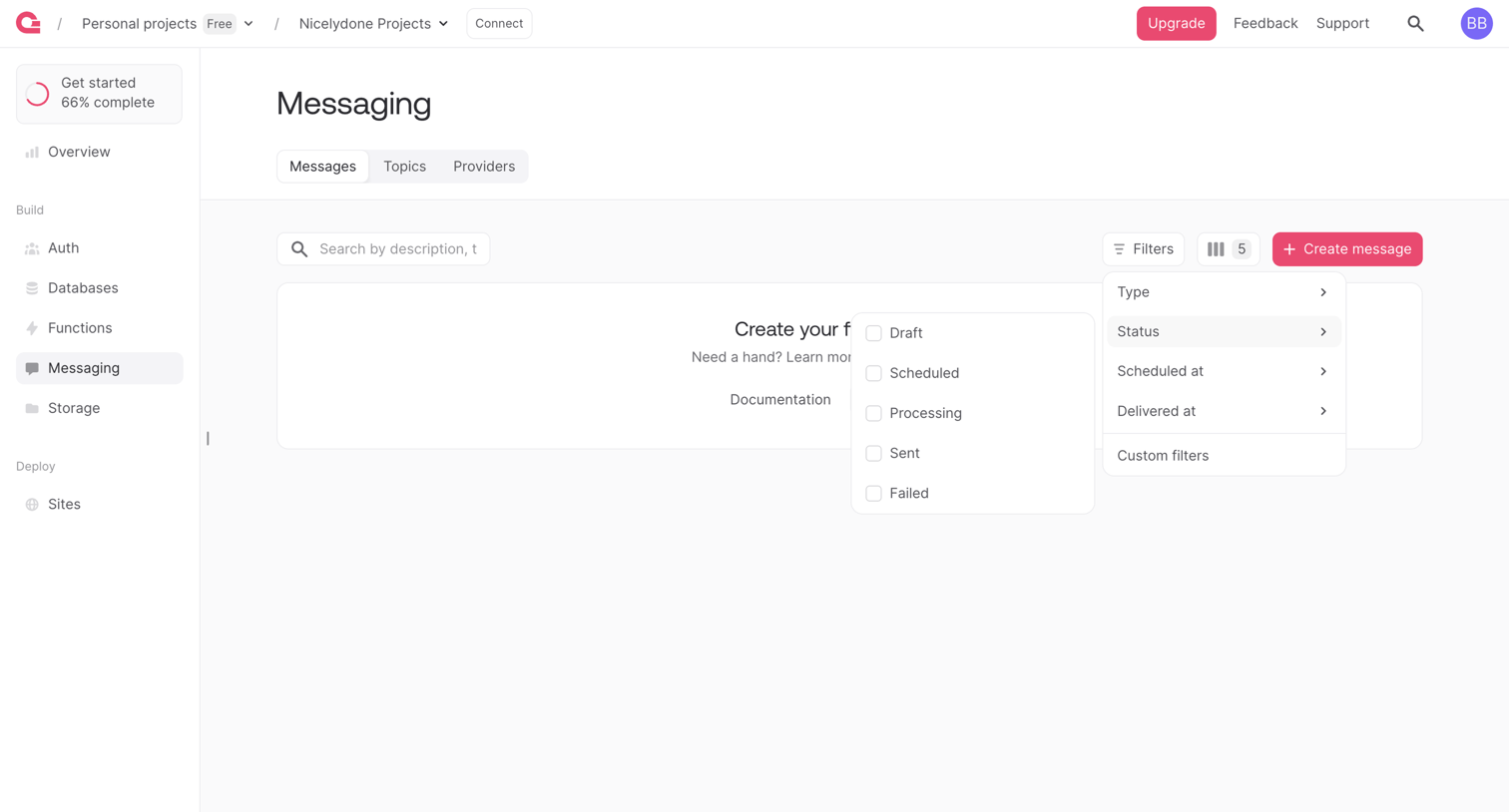Viewport: 1509px width, 812px height.
Task: Check the Draft status checkbox
Action: (873, 333)
